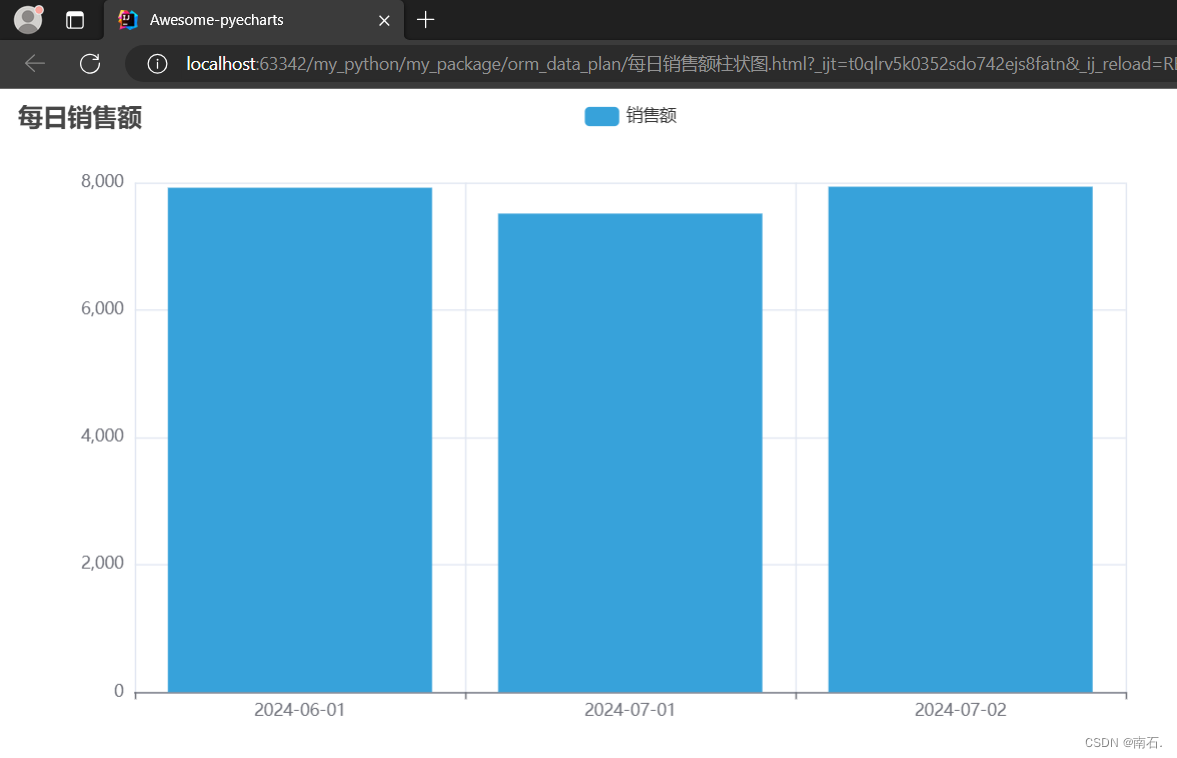Go back to previous page
This screenshot has height=758, width=1177.
point(35,64)
